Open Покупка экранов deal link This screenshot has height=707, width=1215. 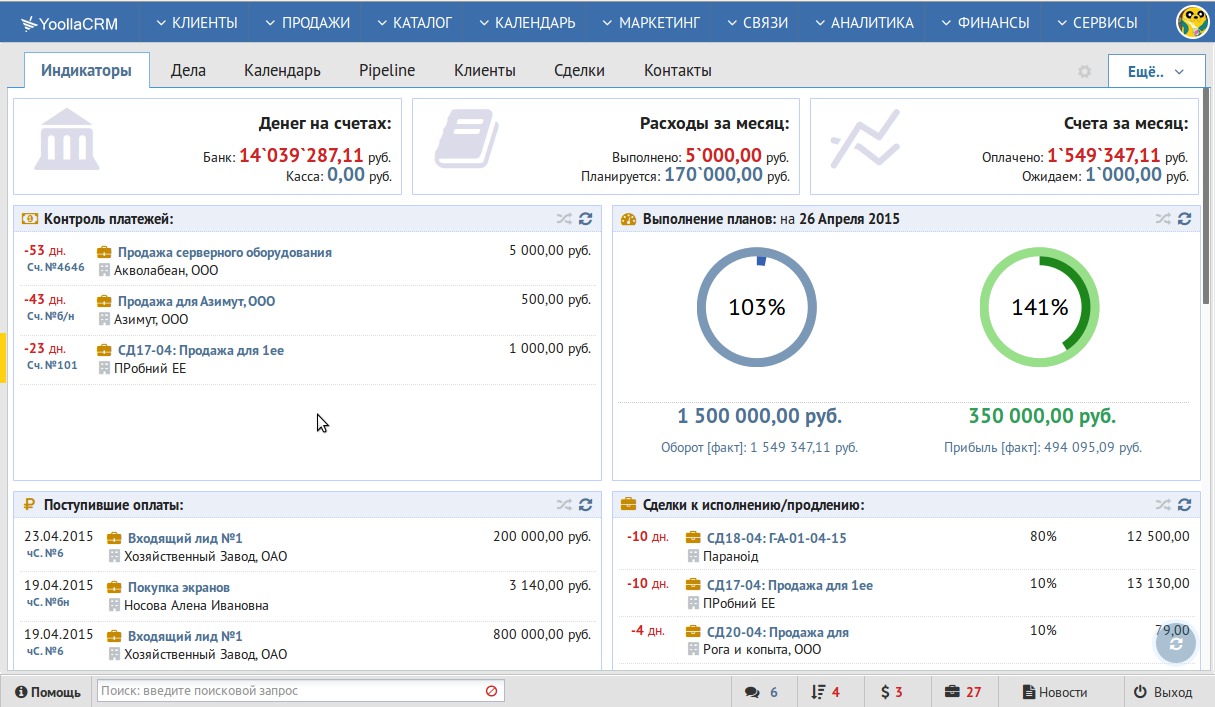179,588
